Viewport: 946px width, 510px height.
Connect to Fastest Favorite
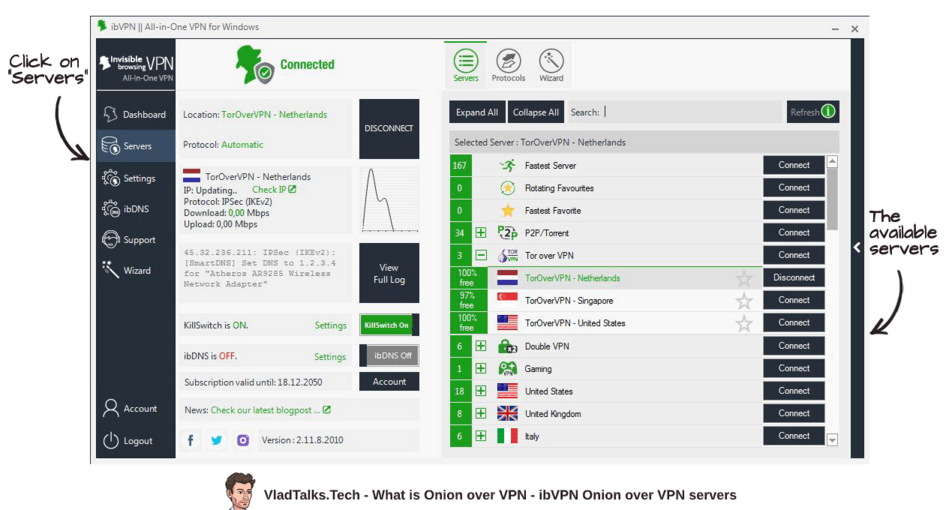pyautogui.click(x=793, y=210)
